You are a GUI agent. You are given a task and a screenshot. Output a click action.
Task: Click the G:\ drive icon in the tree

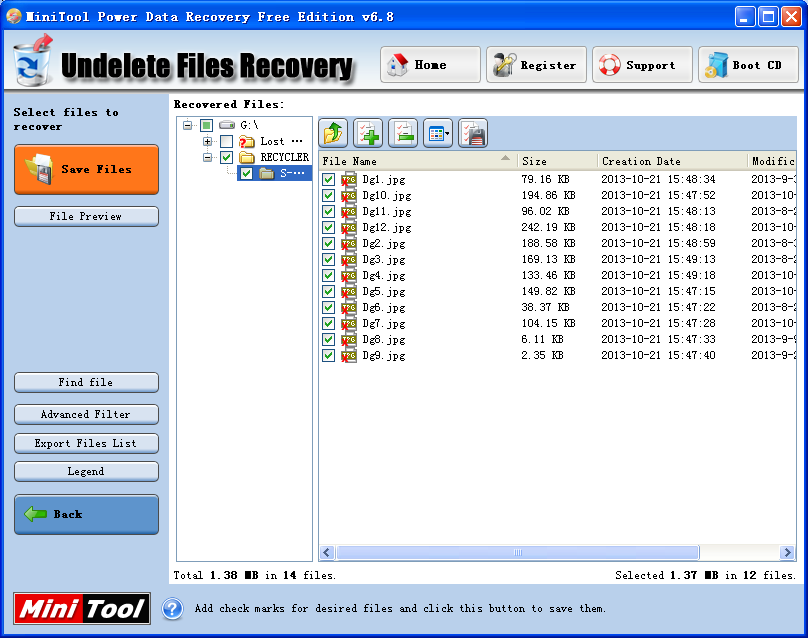[227, 125]
